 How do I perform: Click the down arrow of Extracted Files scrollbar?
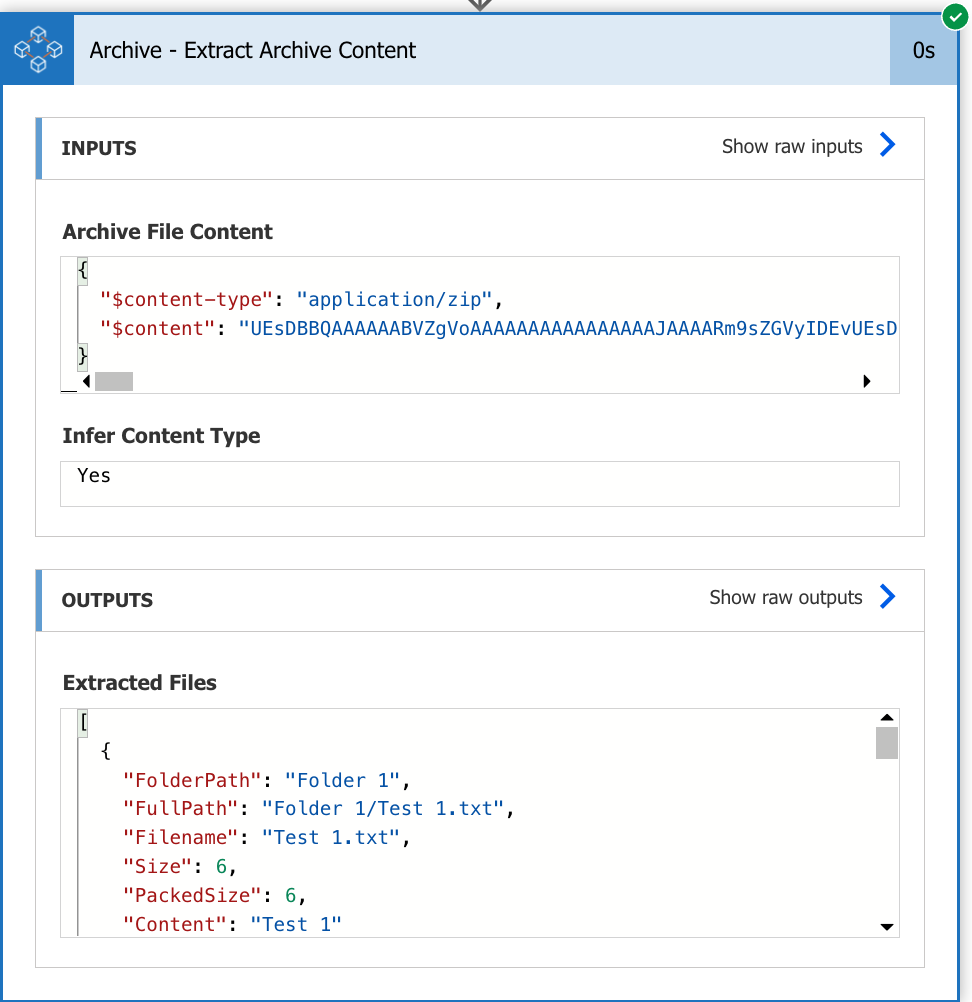coord(887,927)
